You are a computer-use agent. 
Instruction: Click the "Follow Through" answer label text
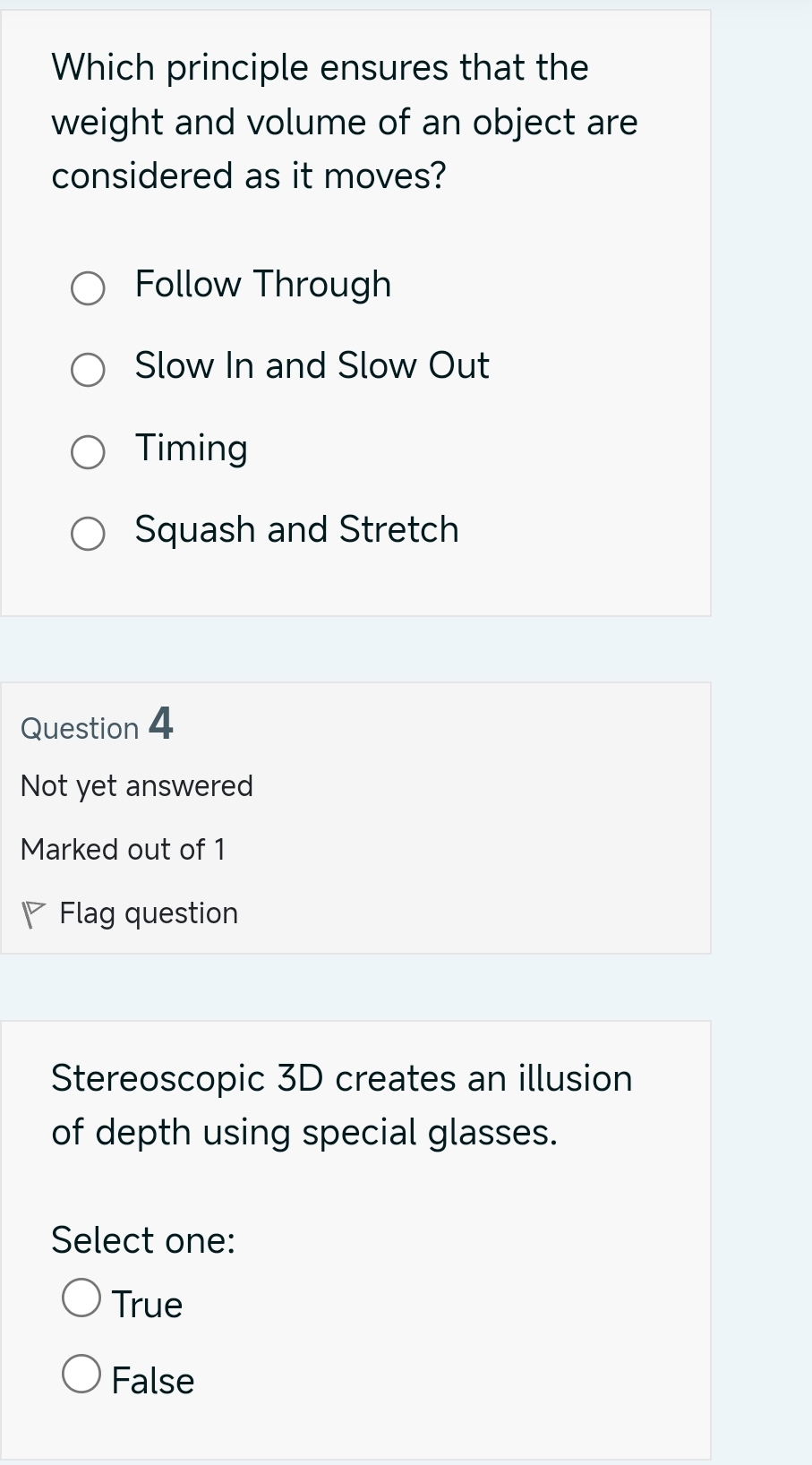coord(263,285)
